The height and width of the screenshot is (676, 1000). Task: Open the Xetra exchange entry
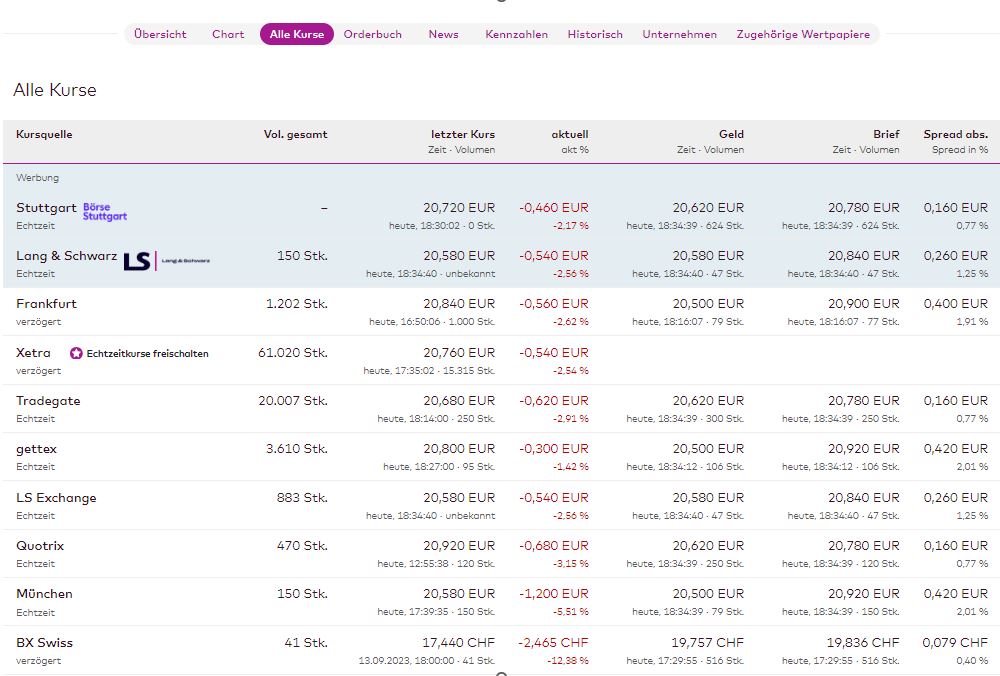click(x=33, y=353)
